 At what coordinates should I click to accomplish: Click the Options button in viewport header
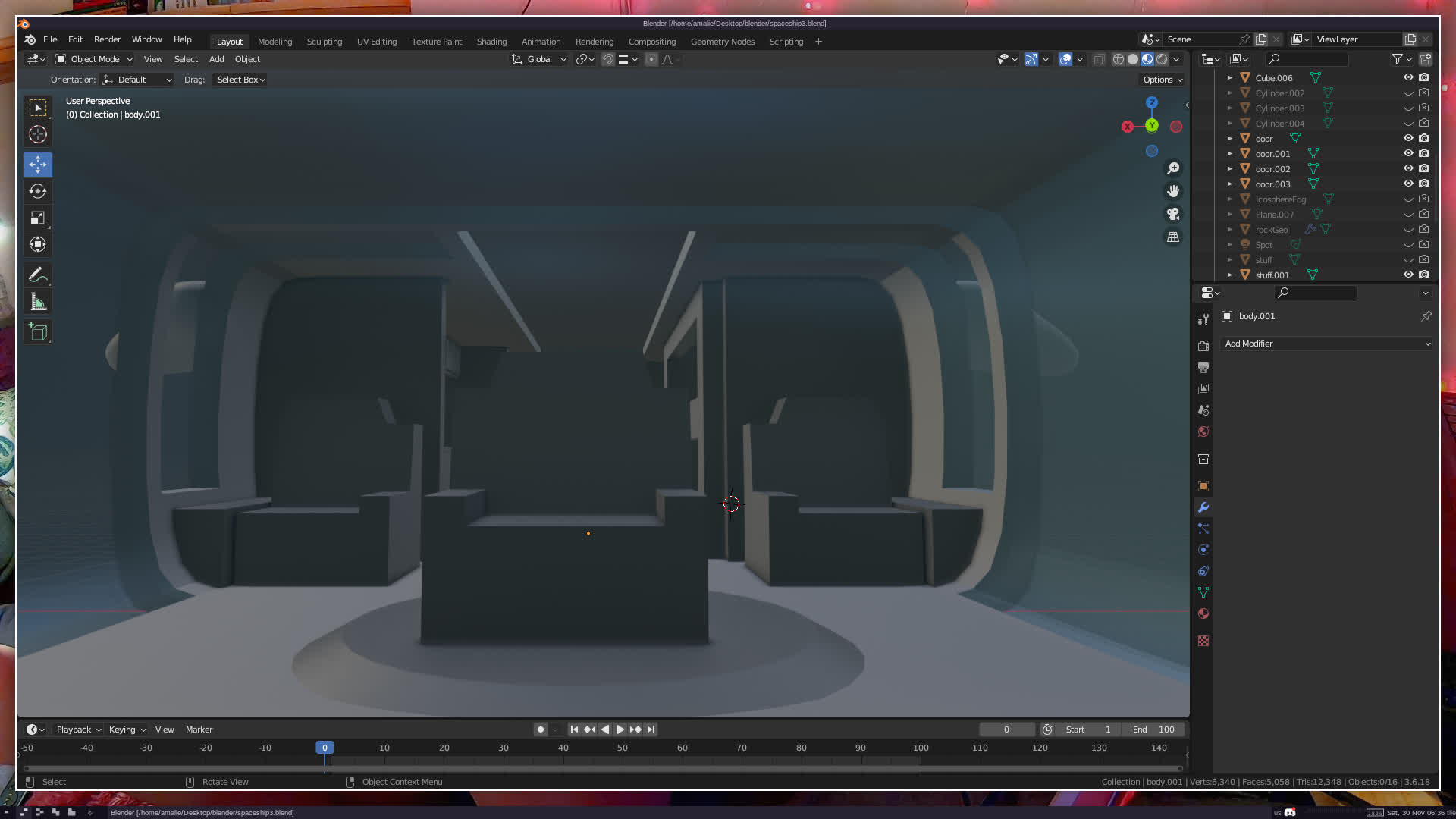point(1162,80)
